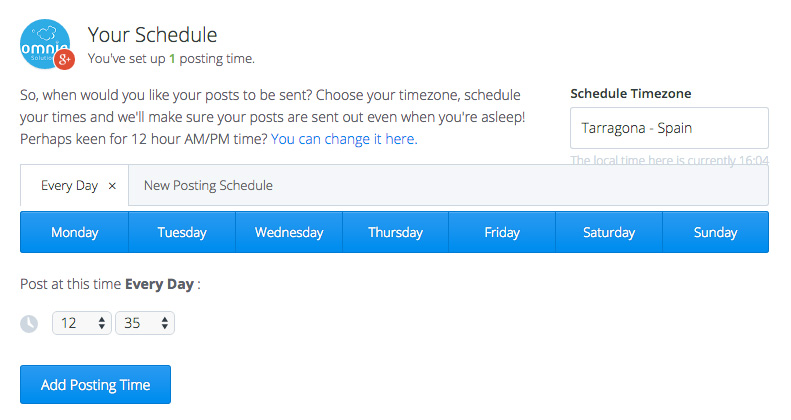
Task: Click the Omnia profile avatar
Action: coord(44,43)
